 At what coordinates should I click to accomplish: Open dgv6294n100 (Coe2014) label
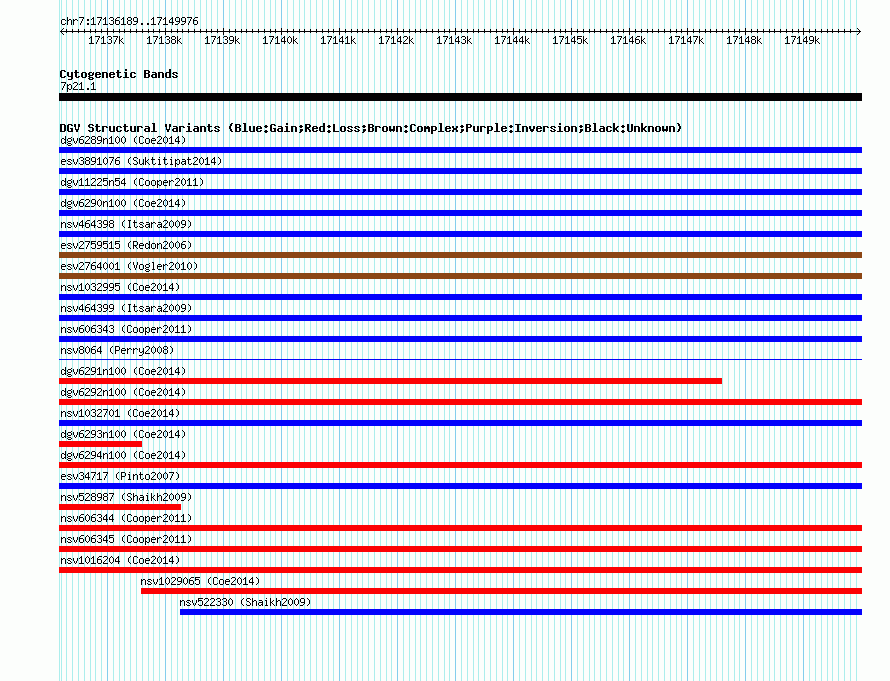pyautogui.click(x=123, y=455)
